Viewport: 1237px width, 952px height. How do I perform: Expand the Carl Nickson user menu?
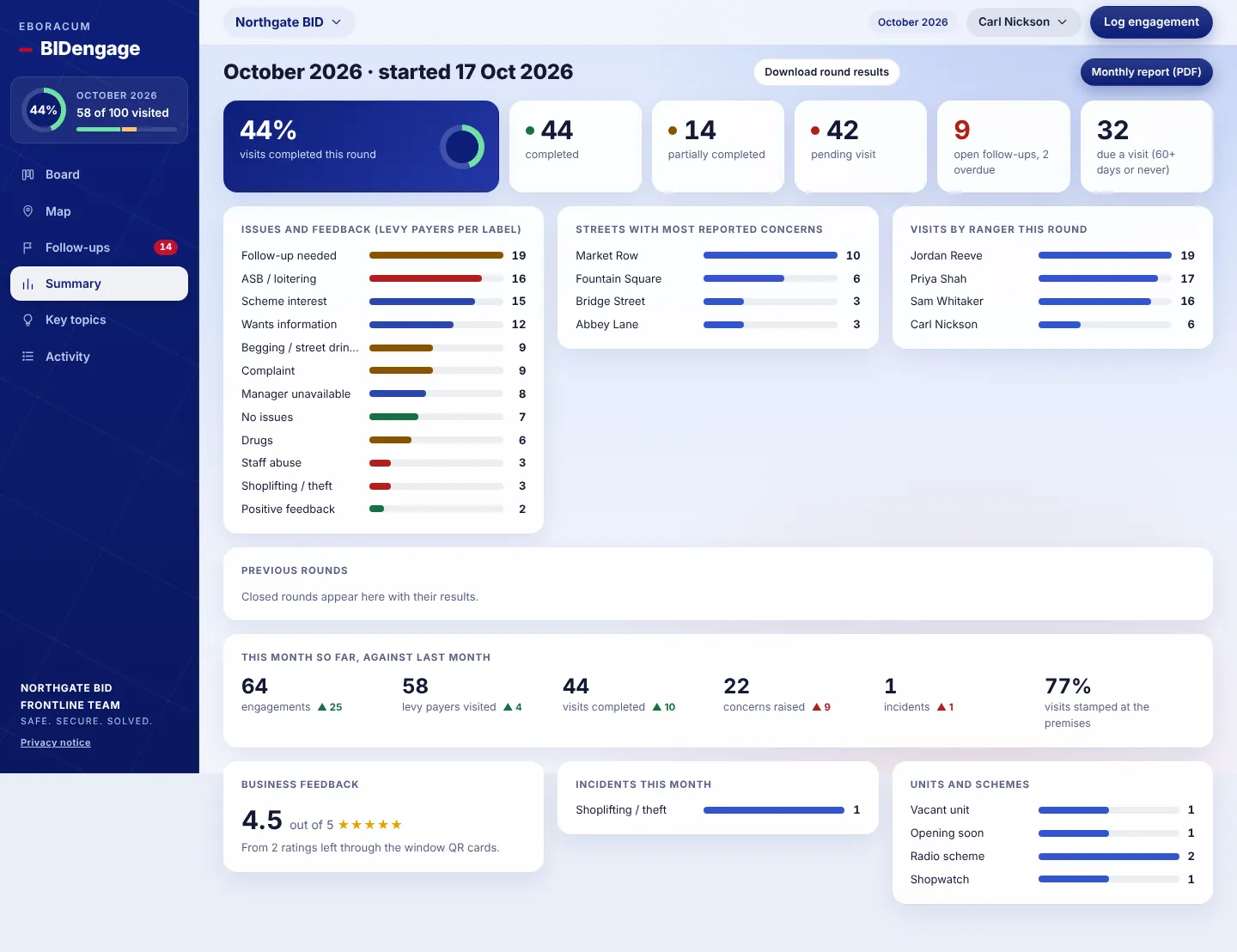point(1023,22)
